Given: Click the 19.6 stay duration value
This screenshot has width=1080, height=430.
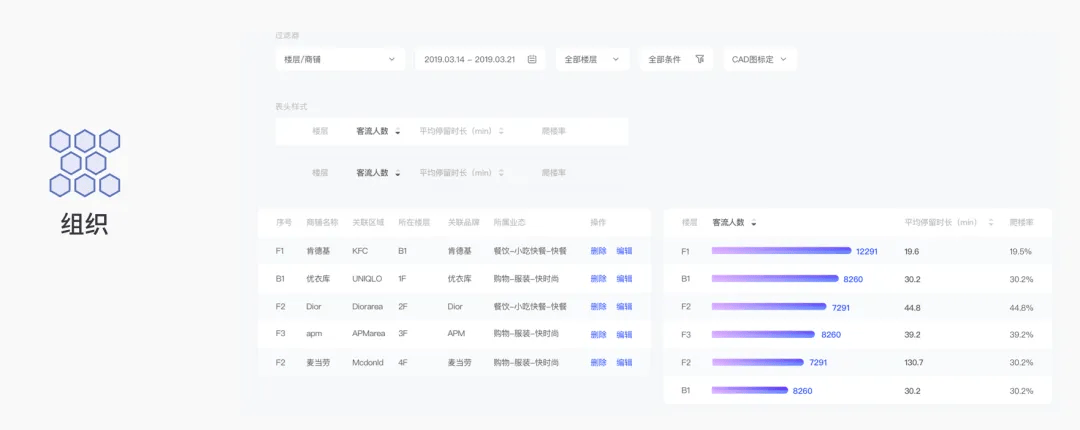Looking at the screenshot, I should coord(911,252).
